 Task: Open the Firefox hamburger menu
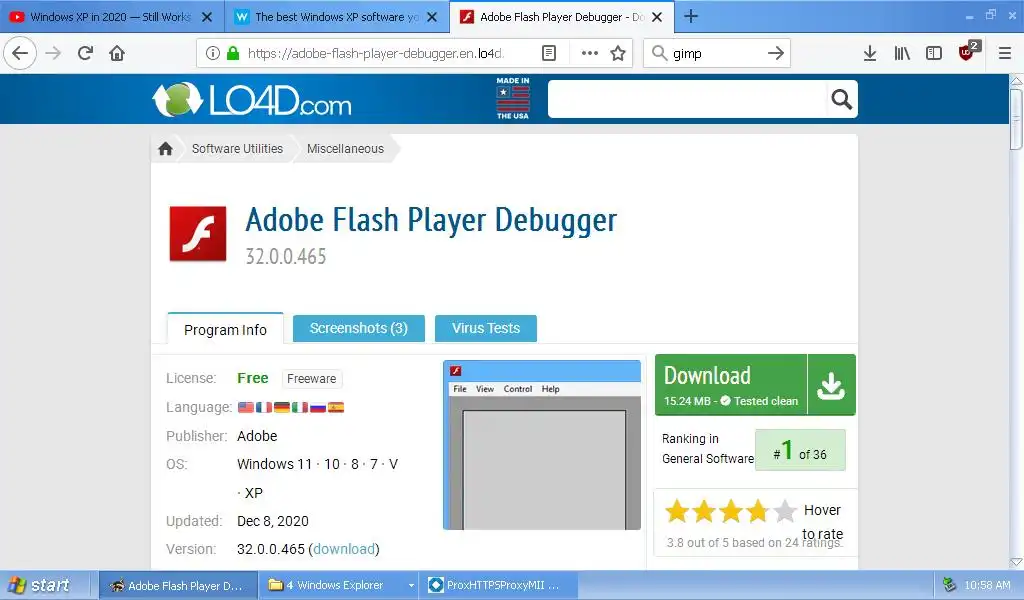(1004, 53)
